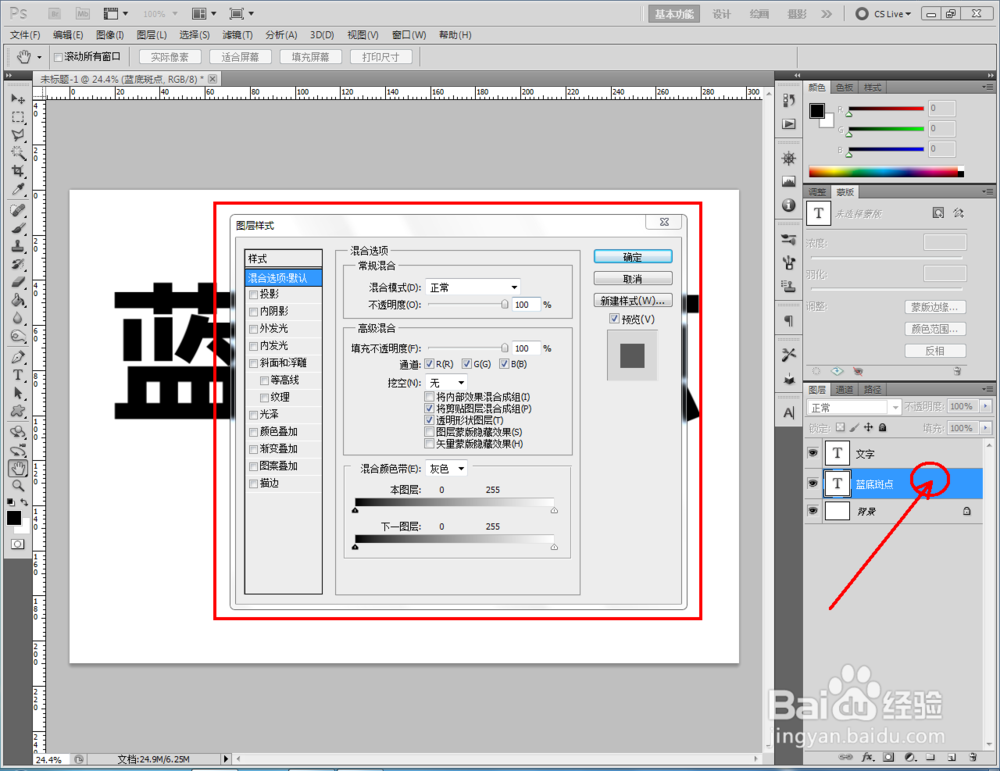Uncheck the R(R) channel checkbox

429,363
